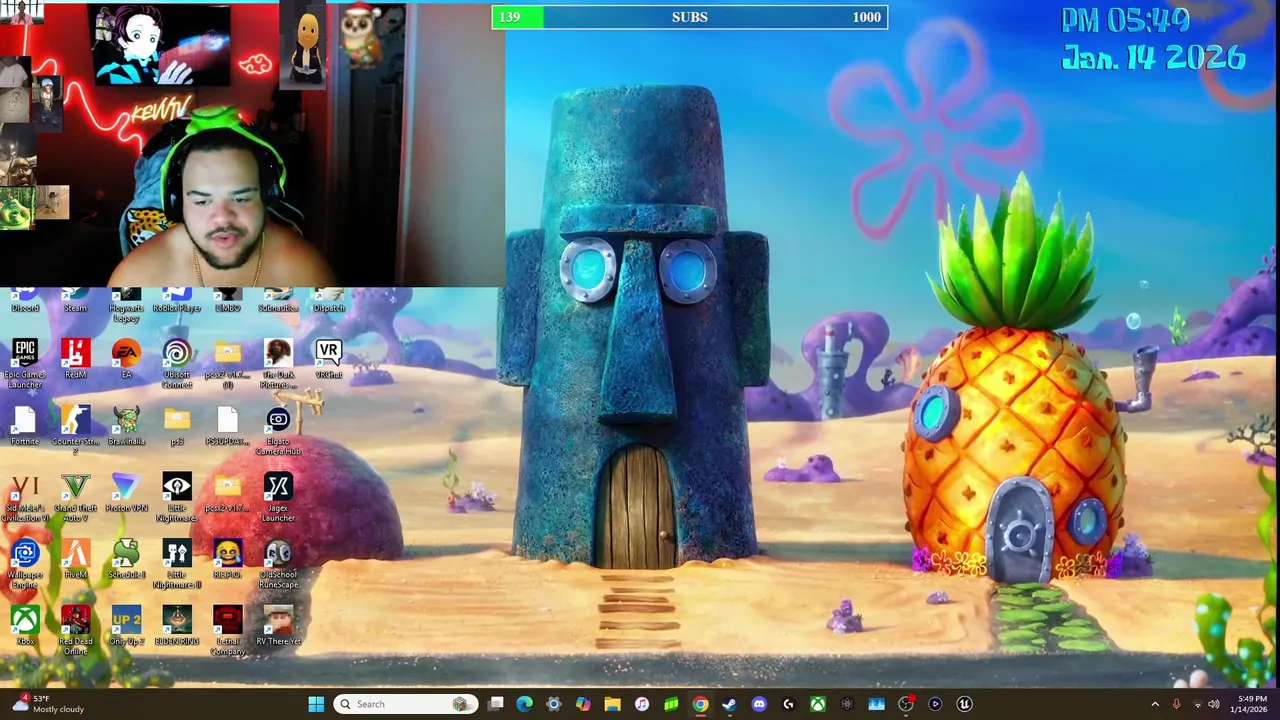Select the Fortnite desktop shortcut
Viewport: 1280px width, 720px height.
pos(25,426)
